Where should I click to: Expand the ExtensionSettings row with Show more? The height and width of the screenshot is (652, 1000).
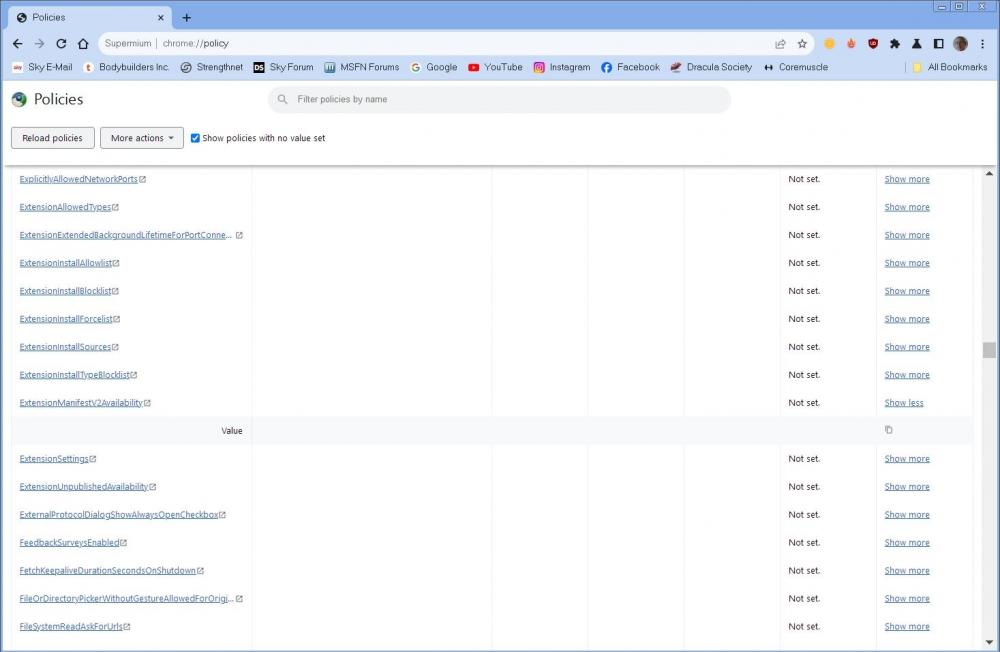pos(906,459)
